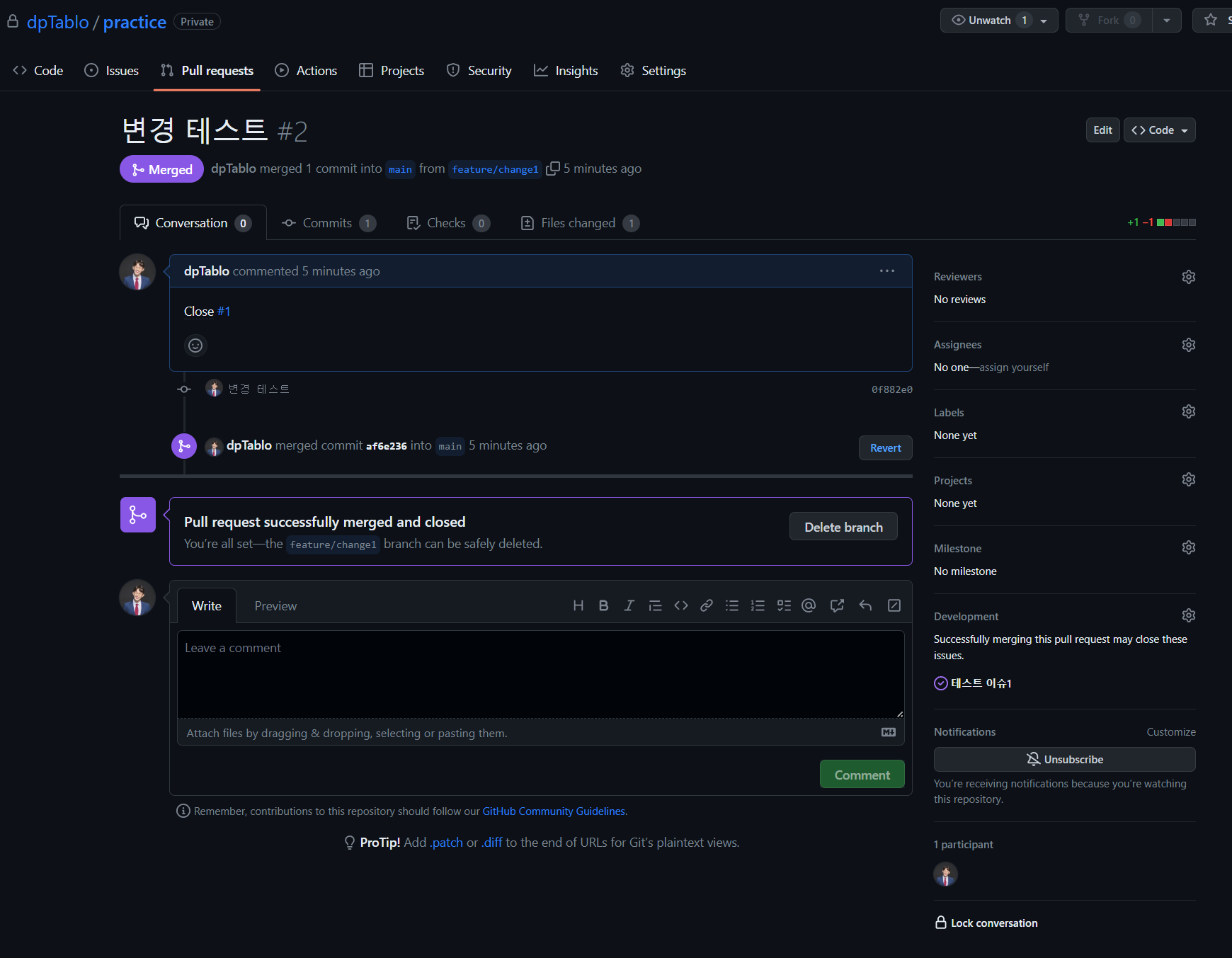Open the comment options ellipsis menu

(x=887, y=270)
